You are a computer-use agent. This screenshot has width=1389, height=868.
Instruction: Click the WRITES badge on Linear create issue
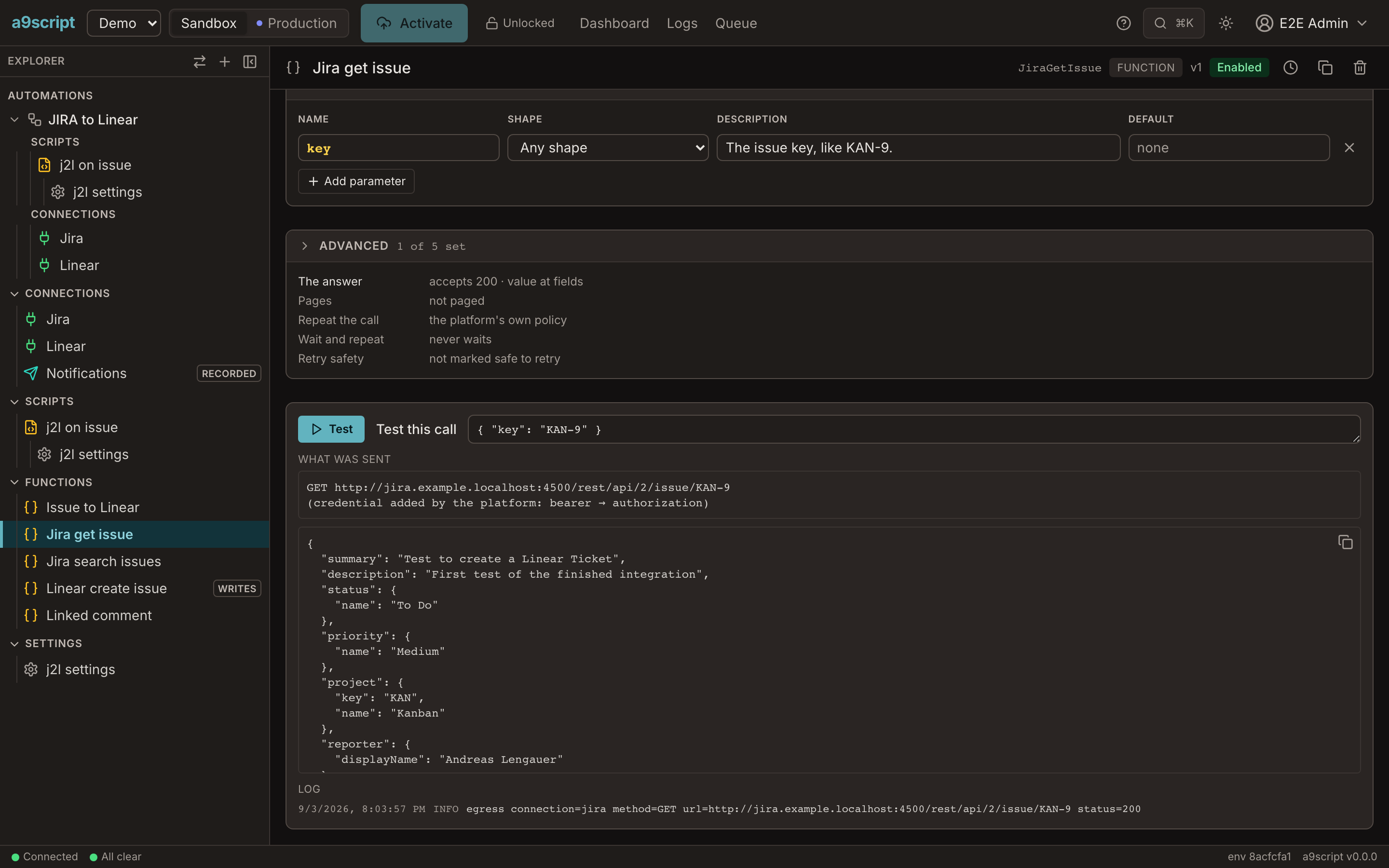237,588
